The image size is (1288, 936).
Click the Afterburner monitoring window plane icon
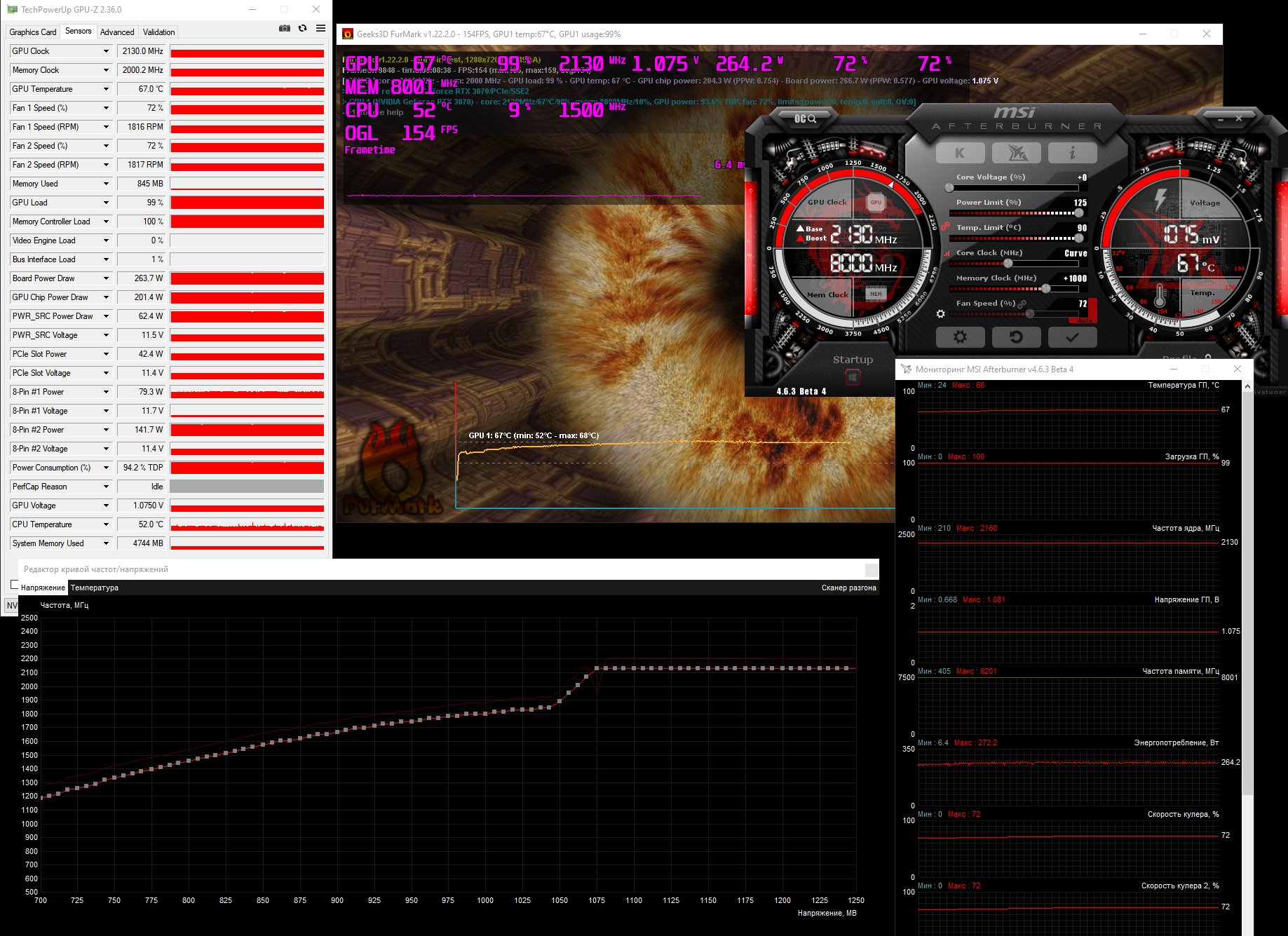pos(906,369)
